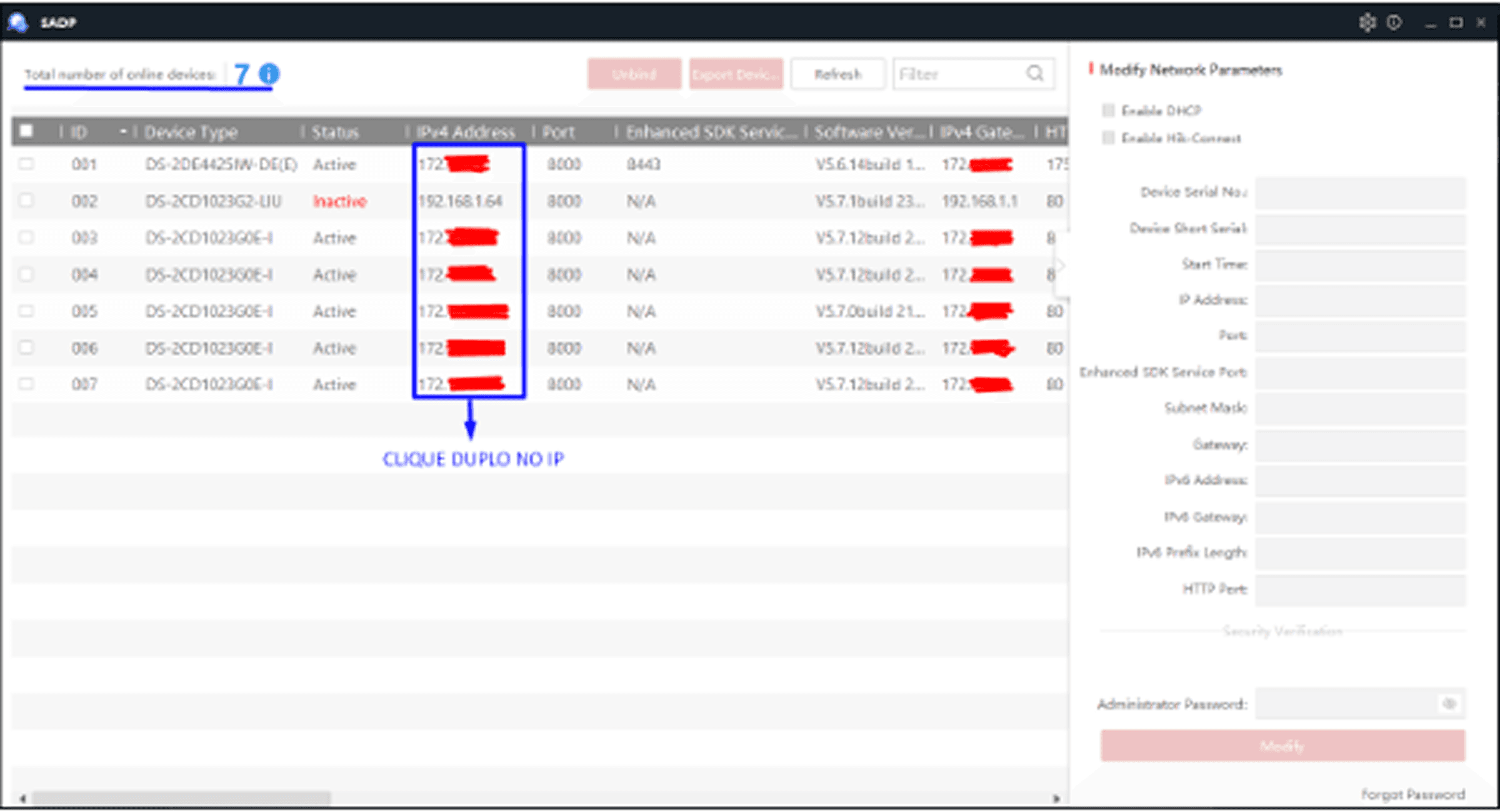Click the left scroll arrow of horizontal scrollbar
Viewport: 1500px width, 812px height.
click(22, 798)
